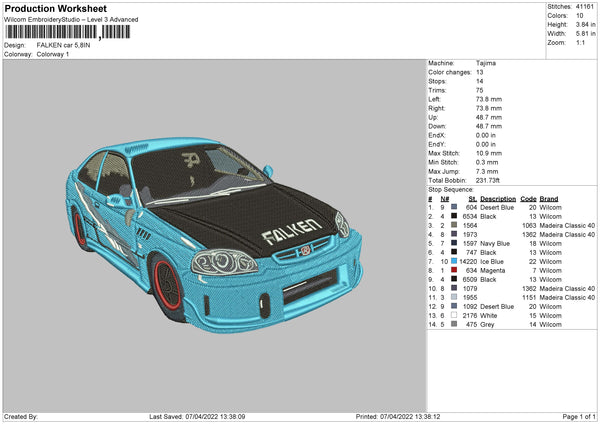
Task: Click the Magenta description text
Action: click(492, 271)
